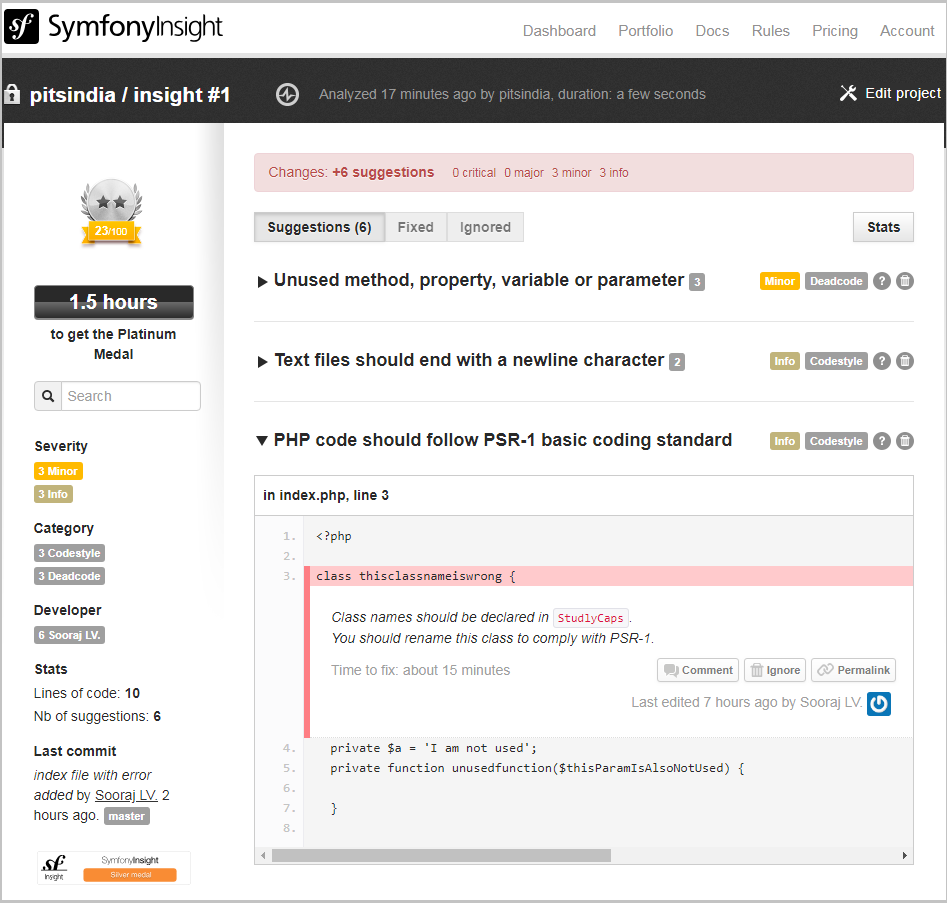Open help for newline character suggestion
This screenshot has height=903, width=947.
tap(882, 361)
